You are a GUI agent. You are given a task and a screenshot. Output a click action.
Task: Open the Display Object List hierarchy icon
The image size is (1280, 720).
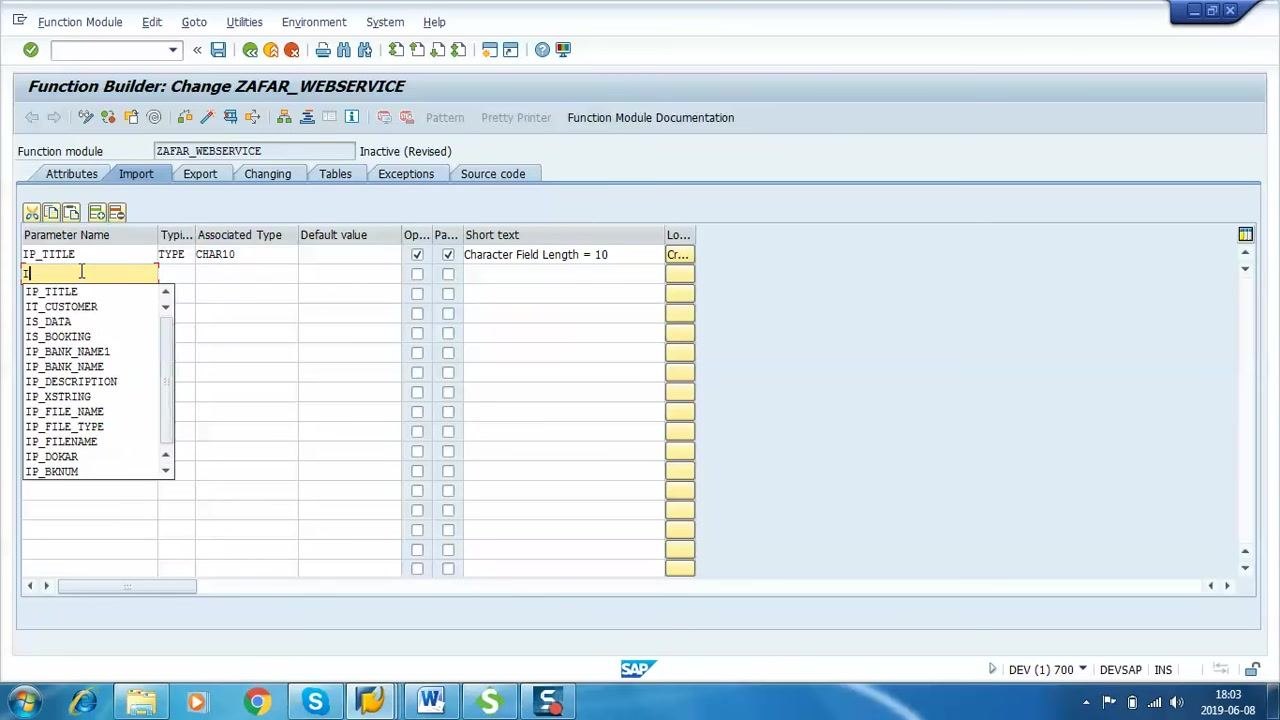pos(285,117)
